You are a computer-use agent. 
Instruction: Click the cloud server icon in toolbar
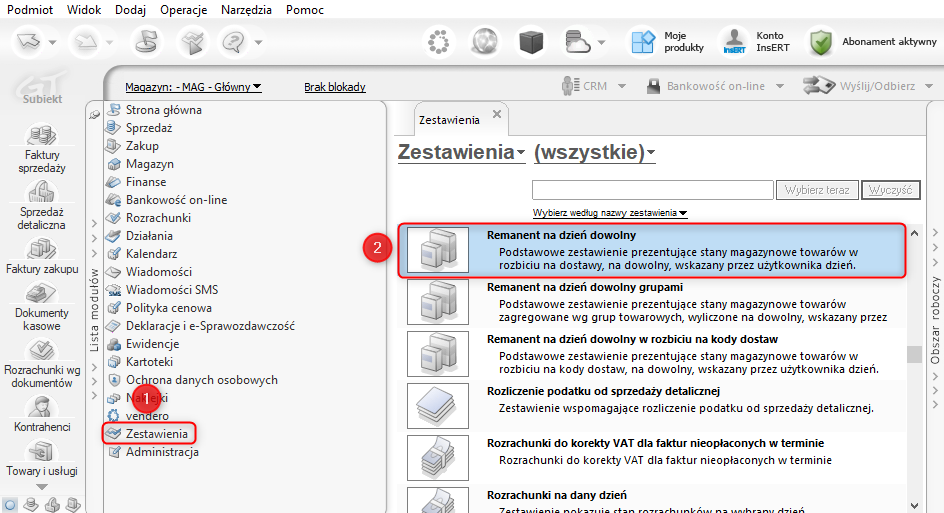pos(577,42)
